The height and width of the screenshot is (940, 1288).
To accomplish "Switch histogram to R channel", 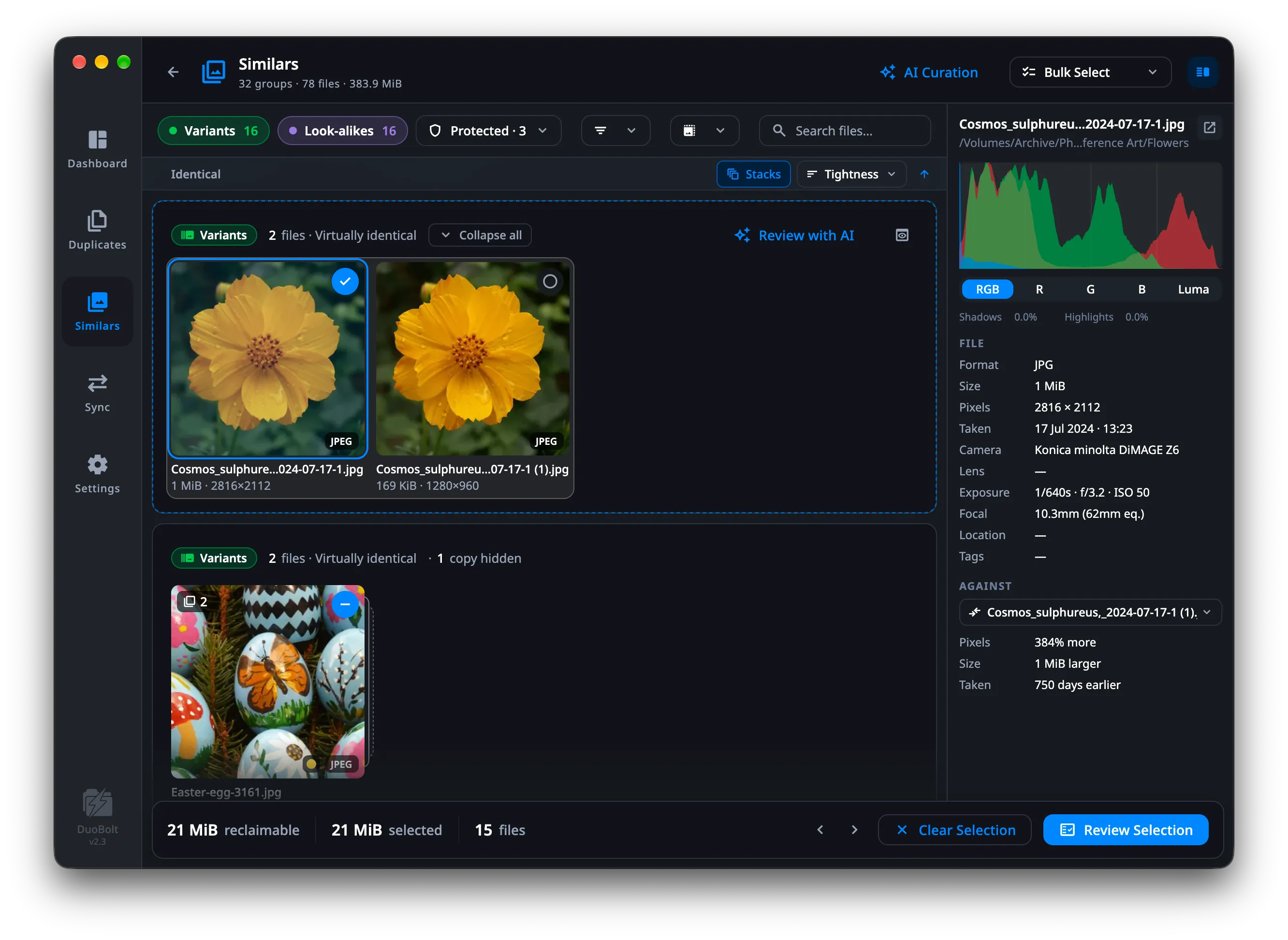I will click(1039, 289).
